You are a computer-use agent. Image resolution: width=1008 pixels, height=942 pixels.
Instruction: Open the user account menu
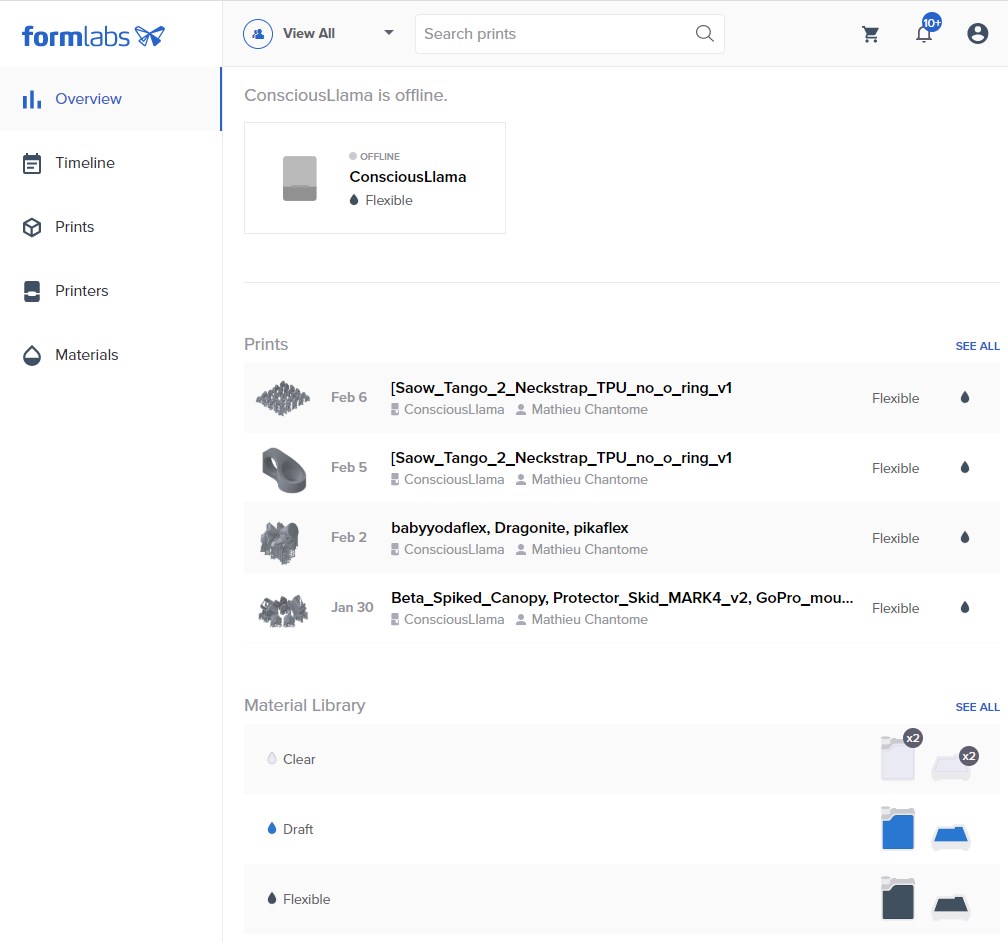click(977, 33)
